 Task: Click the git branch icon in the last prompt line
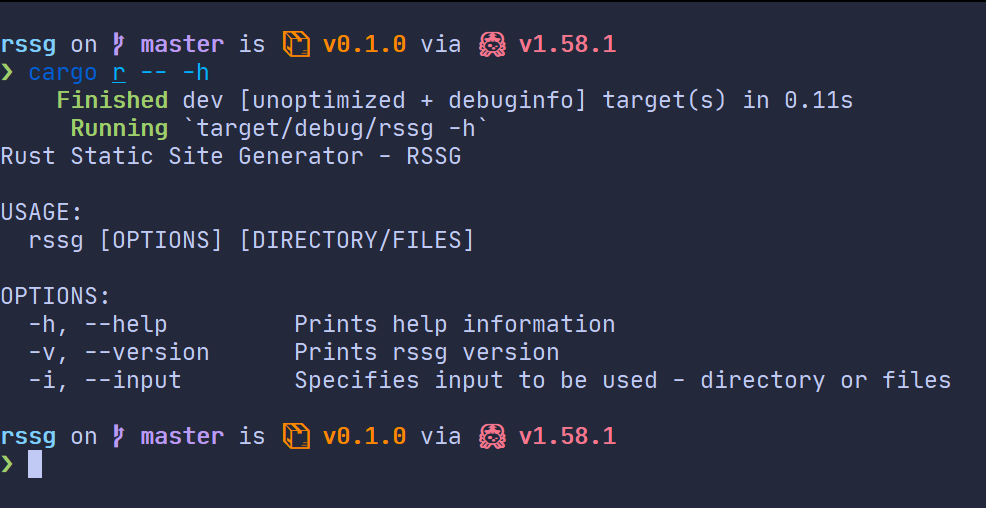click(x=119, y=436)
